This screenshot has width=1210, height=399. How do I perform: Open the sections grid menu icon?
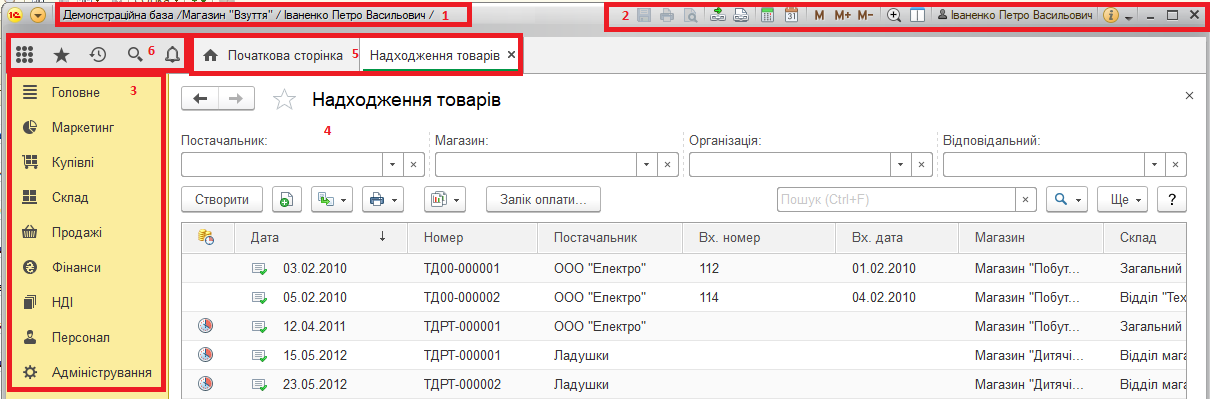click(x=25, y=56)
